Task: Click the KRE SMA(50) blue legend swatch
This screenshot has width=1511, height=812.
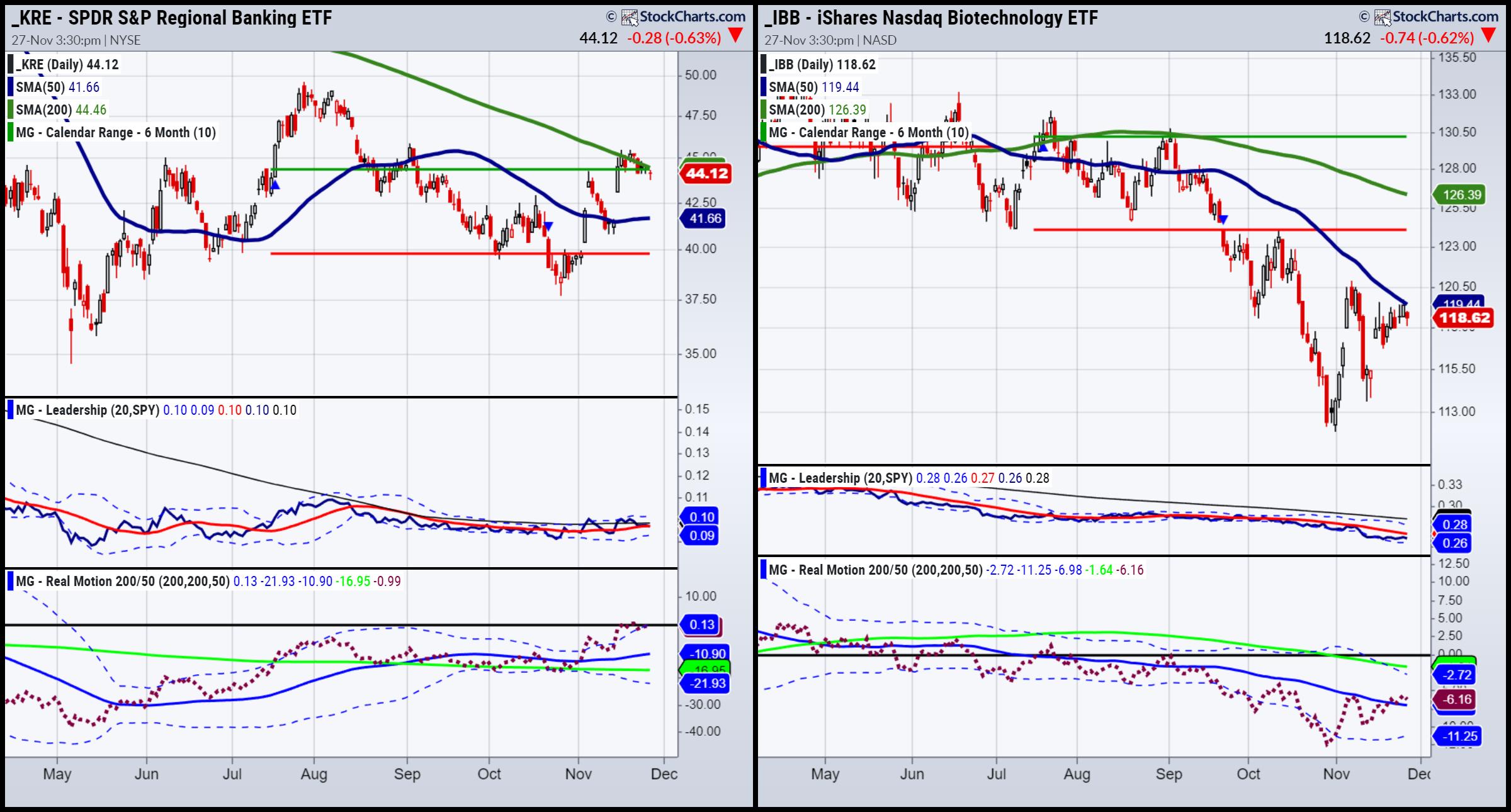Action: (11, 87)
